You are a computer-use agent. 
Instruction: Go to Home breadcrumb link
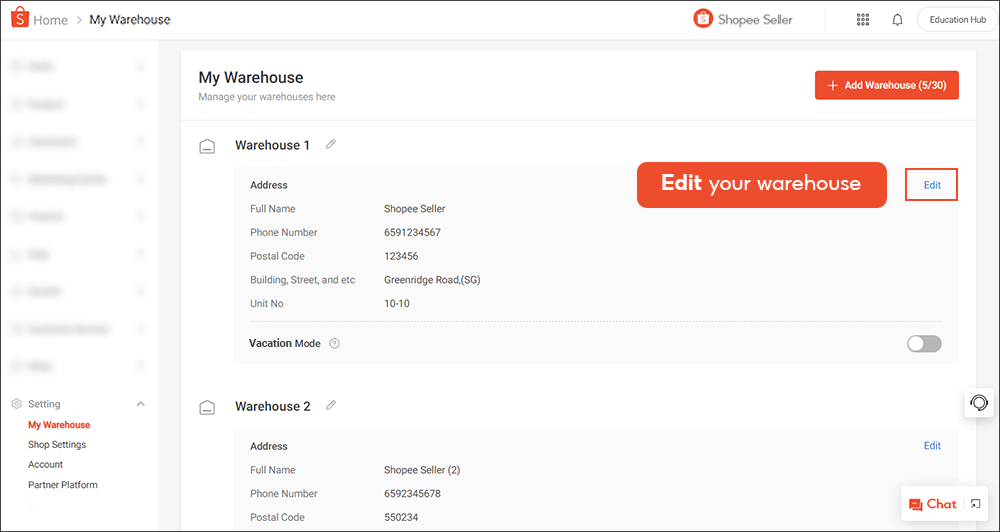[50, 20]
